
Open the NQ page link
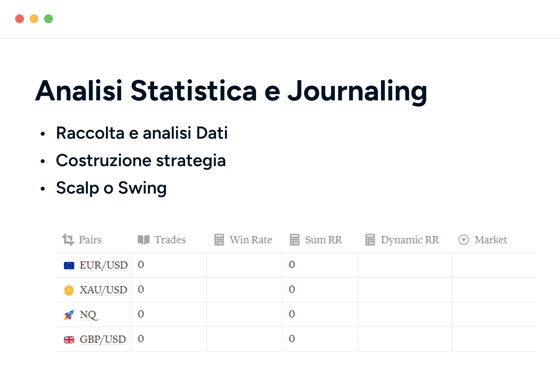click(89, 314)
